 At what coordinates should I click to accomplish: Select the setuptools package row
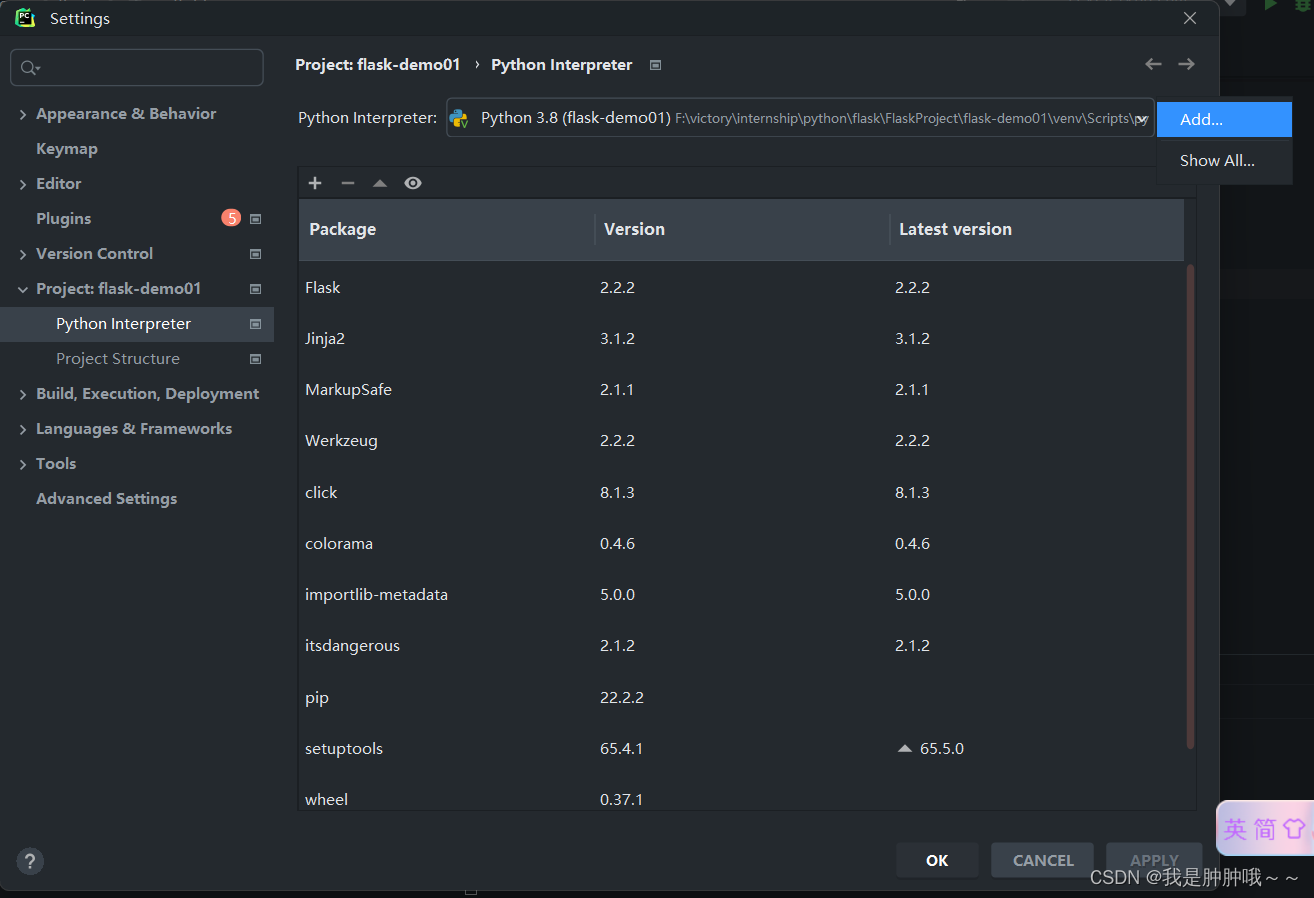pos(741,748)
